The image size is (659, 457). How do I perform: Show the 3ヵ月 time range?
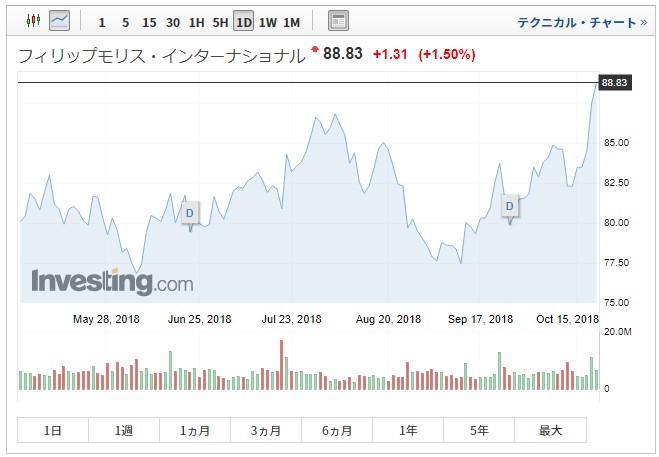click(x=266, y=430)
